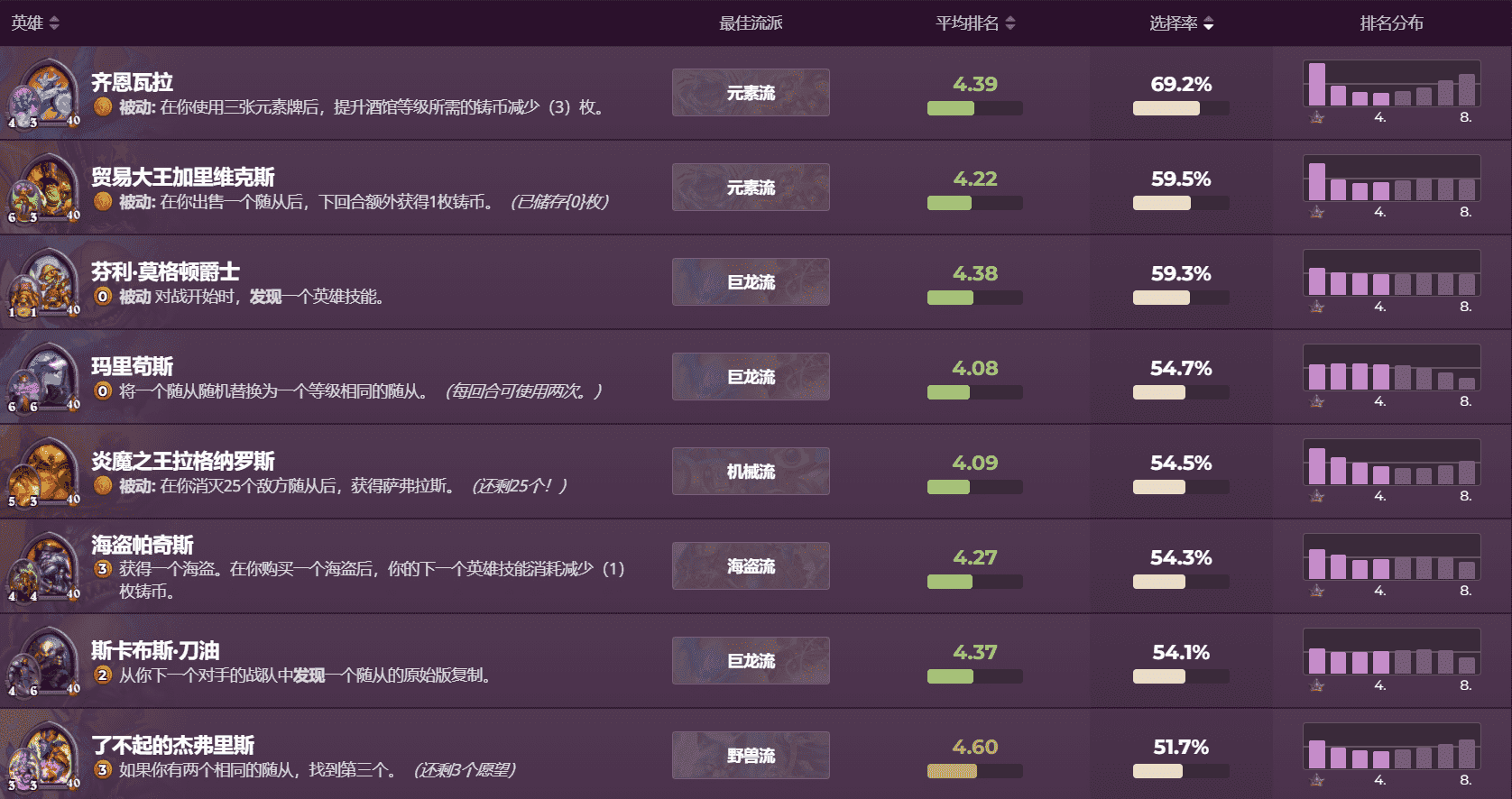Click 加里维克斯 passive hero power coin icon
1512x799 pixels.
pos(103,201)
